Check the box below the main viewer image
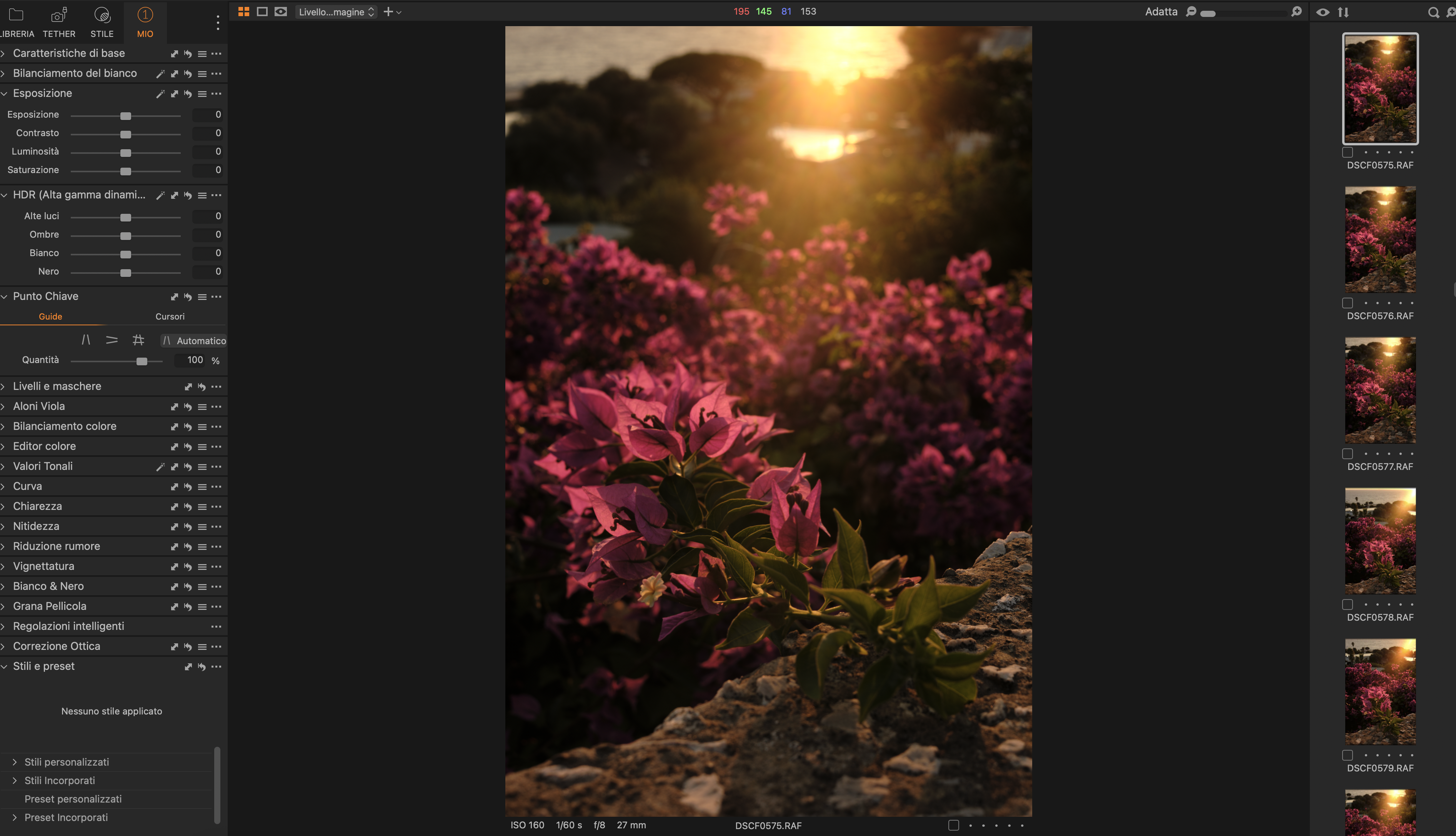1456x836 pixels. tap(954, 825)
